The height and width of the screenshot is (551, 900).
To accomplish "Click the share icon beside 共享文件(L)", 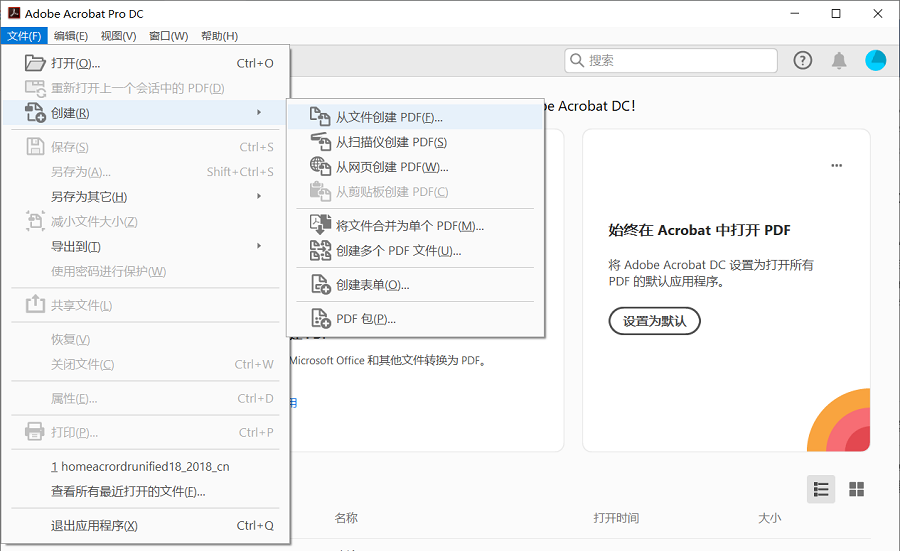I will click(35, 304).
